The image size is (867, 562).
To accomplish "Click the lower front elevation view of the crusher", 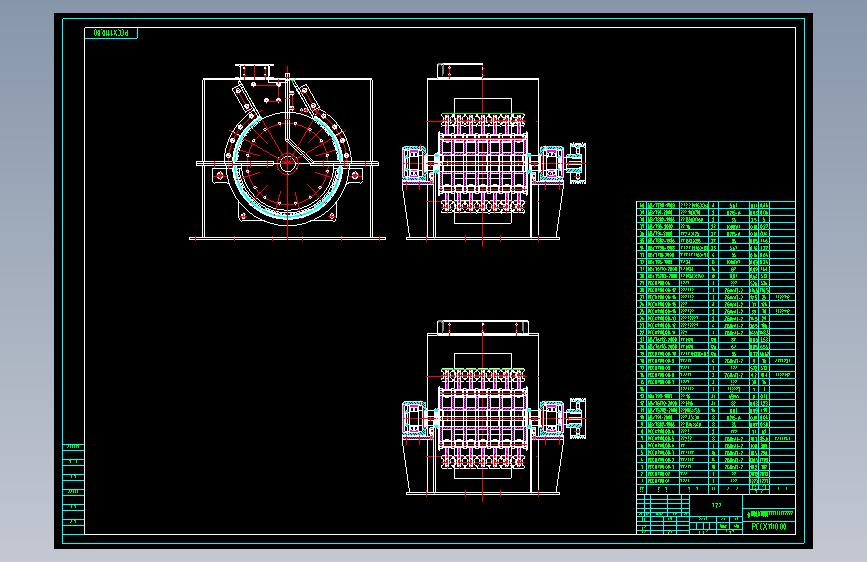I will coord(493,410).
